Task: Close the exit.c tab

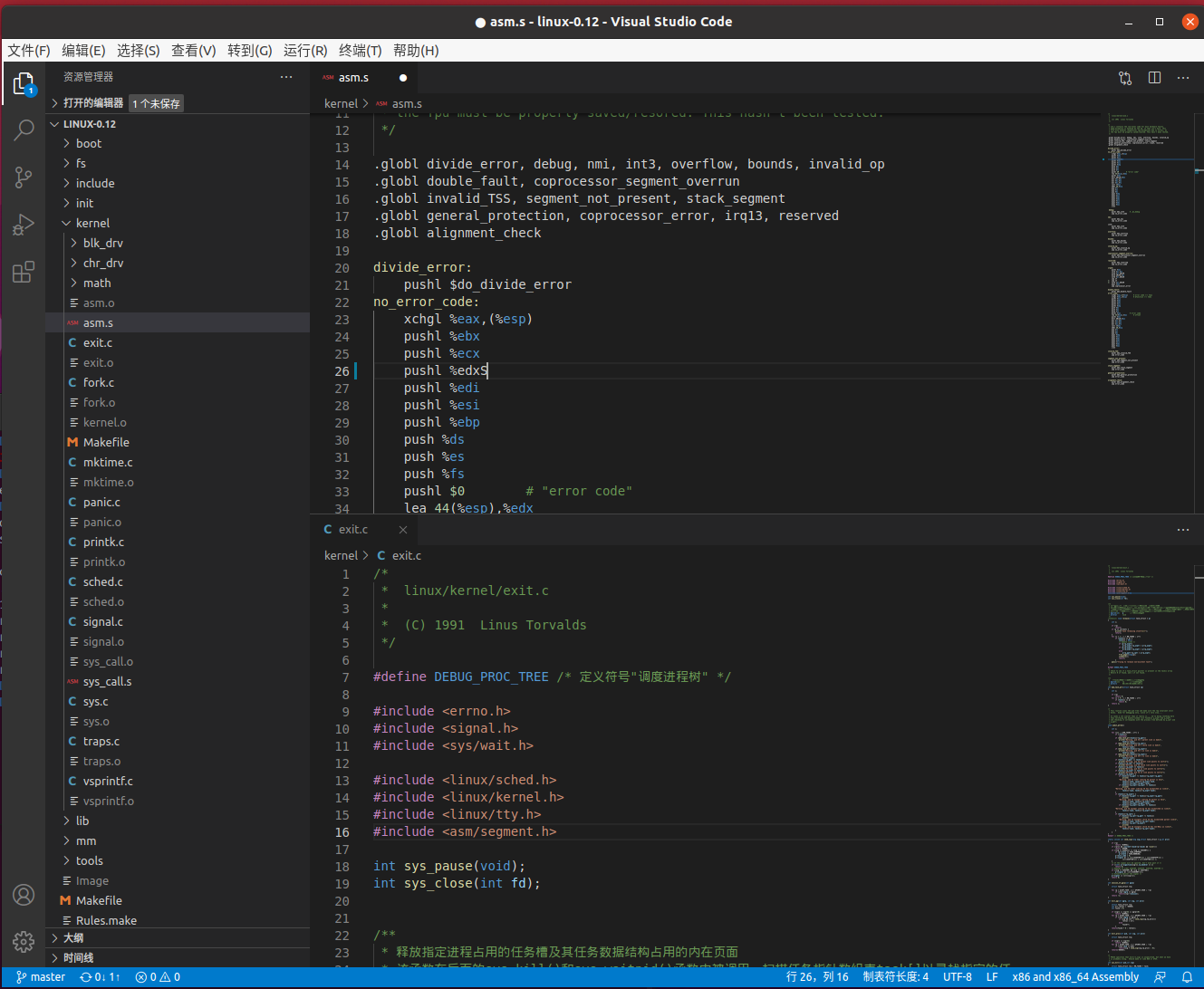Action: point(403,530)
